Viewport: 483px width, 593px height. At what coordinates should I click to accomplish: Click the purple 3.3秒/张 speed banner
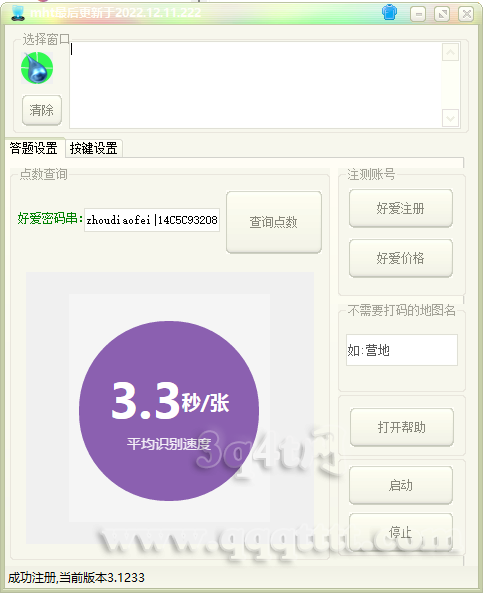169,411
